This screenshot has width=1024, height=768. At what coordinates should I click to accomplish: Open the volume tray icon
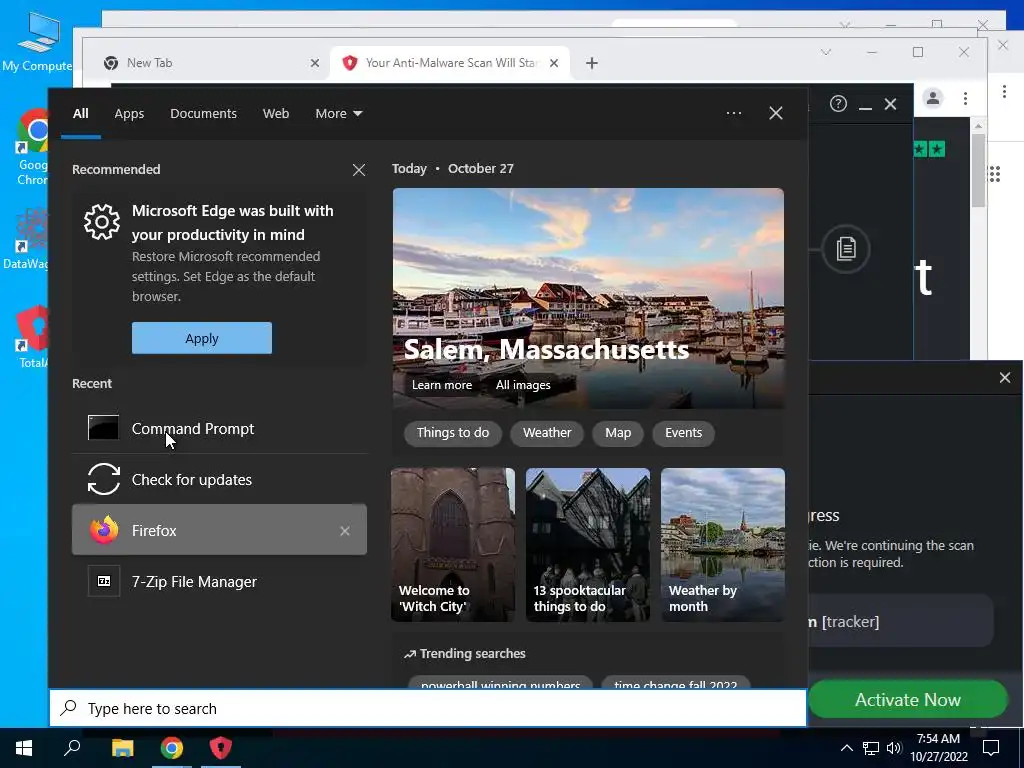[x=893, y=748]
